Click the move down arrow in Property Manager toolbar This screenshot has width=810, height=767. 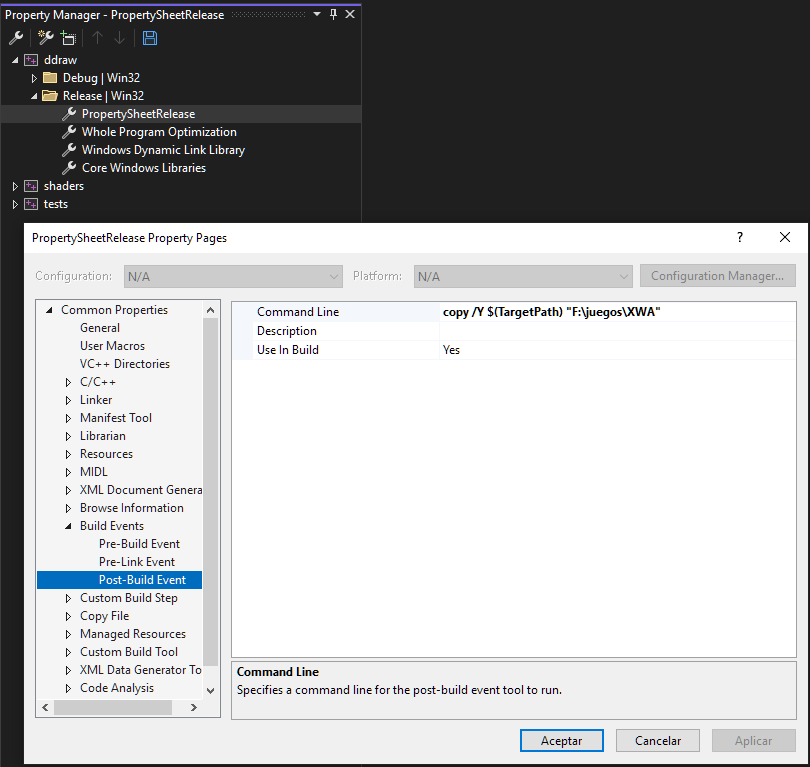pyautogui.click(x=119, y=38)
